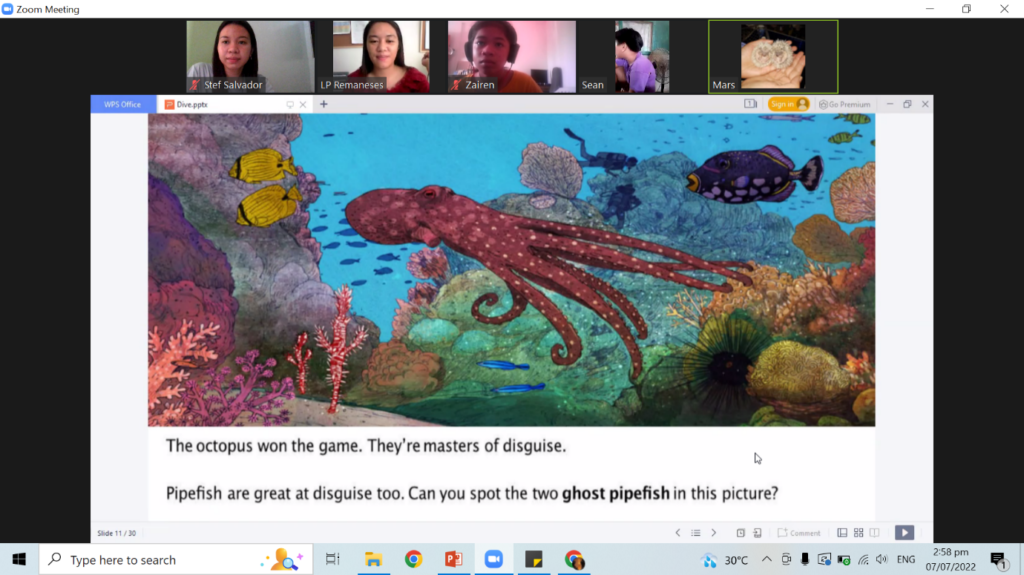
Task: Open the 30°C weather widget
Action: tap(726, 560)
